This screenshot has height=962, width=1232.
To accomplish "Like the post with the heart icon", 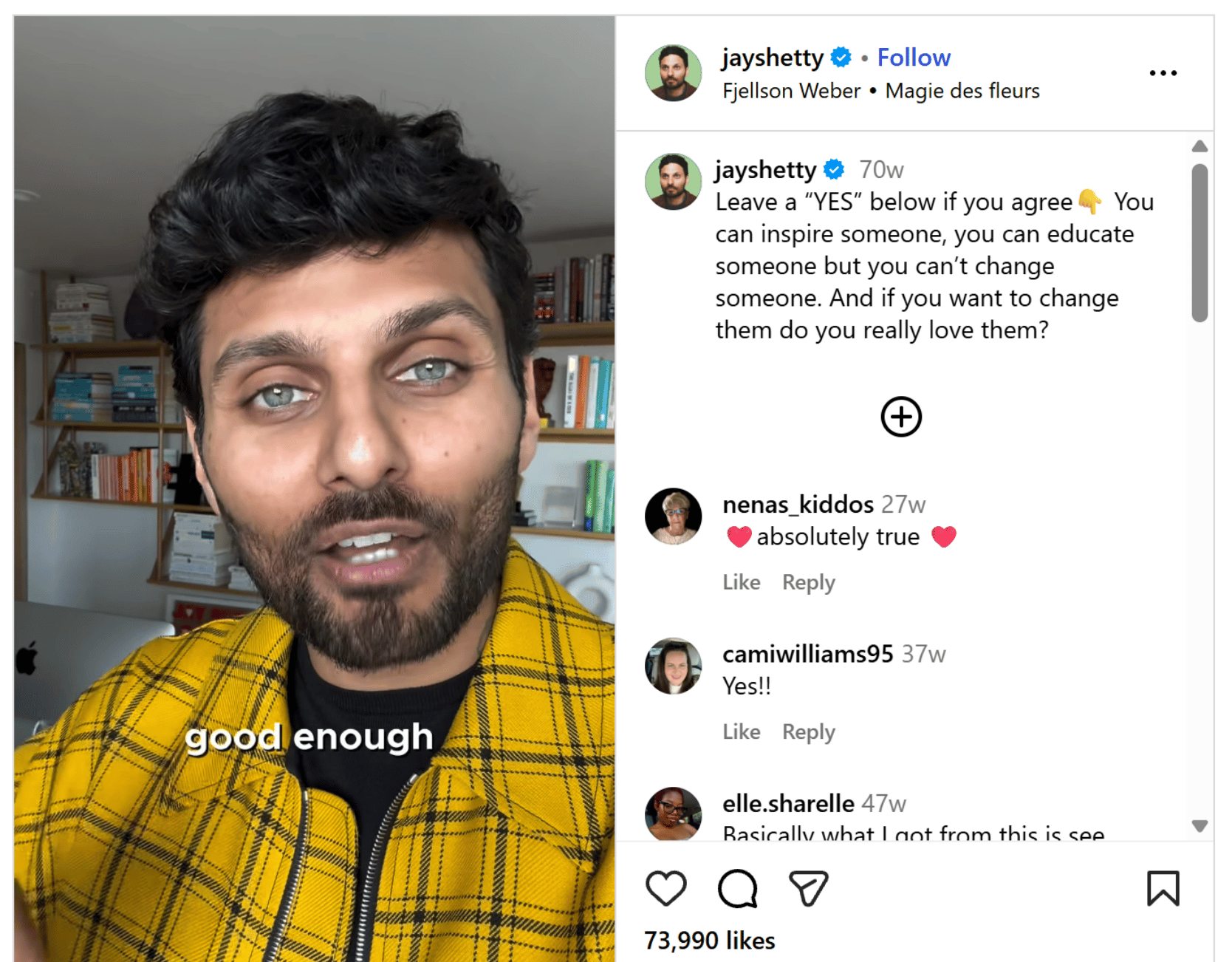I will tap(665, 888).
